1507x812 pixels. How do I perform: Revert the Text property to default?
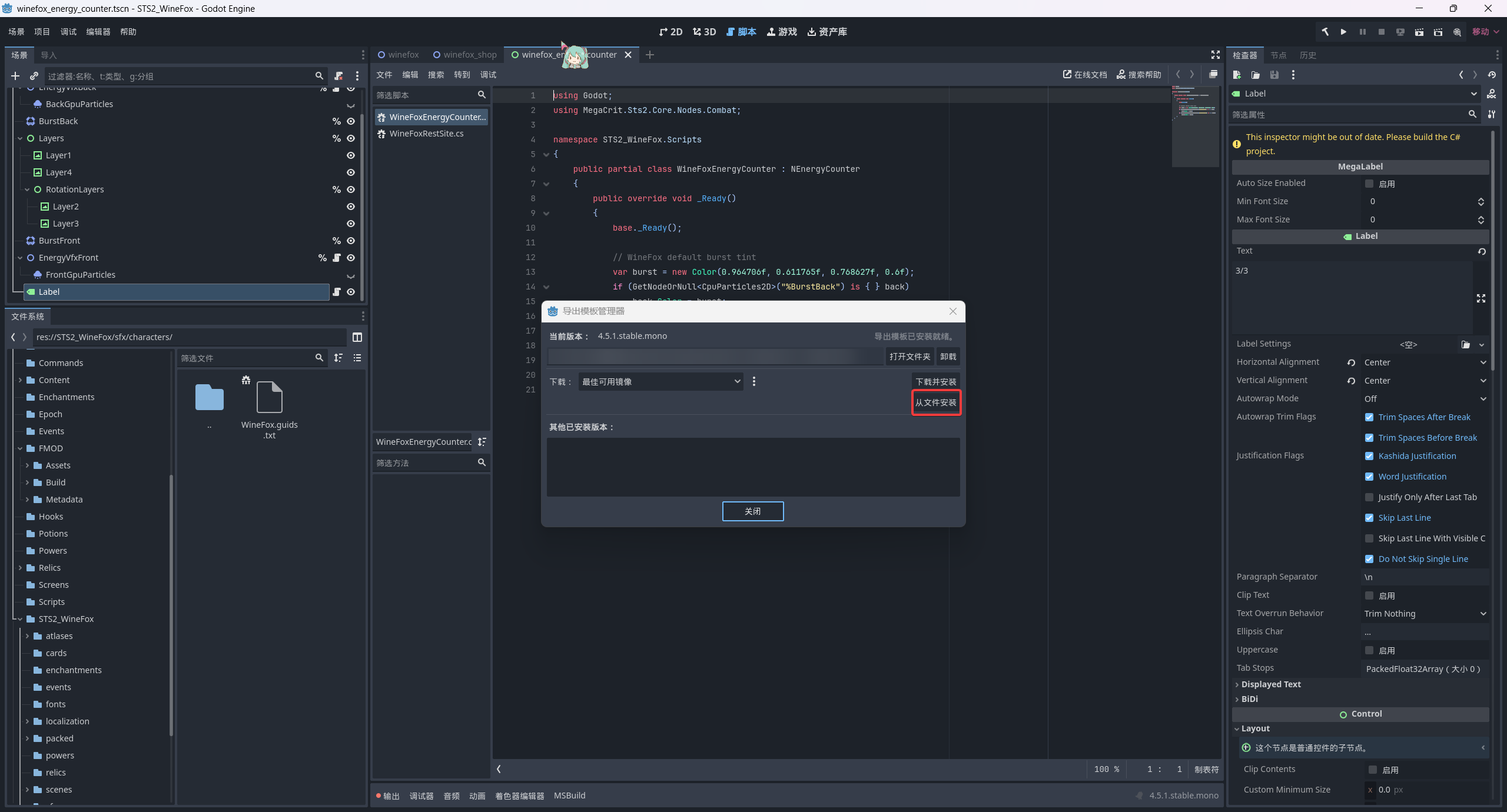[1482, 251]
